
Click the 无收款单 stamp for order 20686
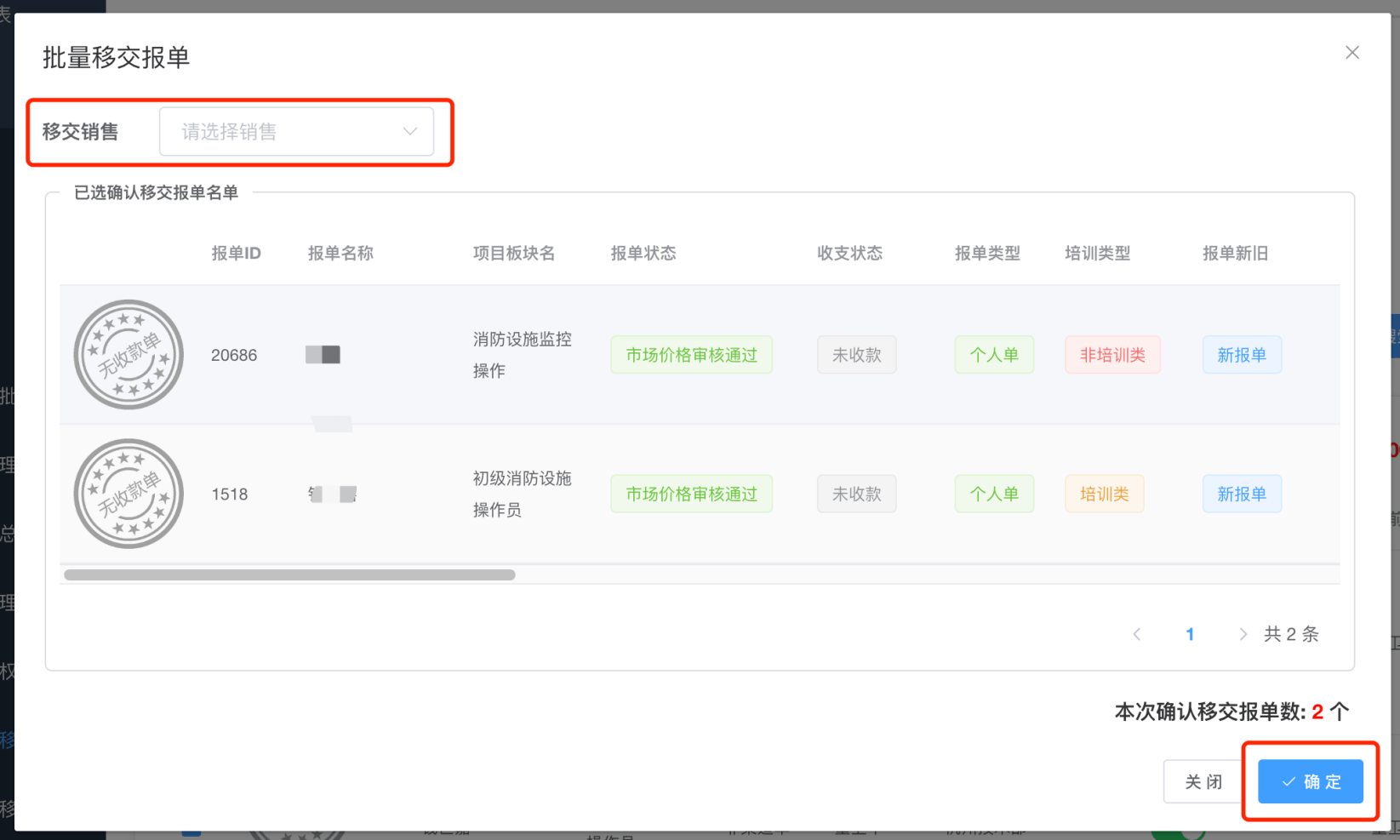coord(129,355)
